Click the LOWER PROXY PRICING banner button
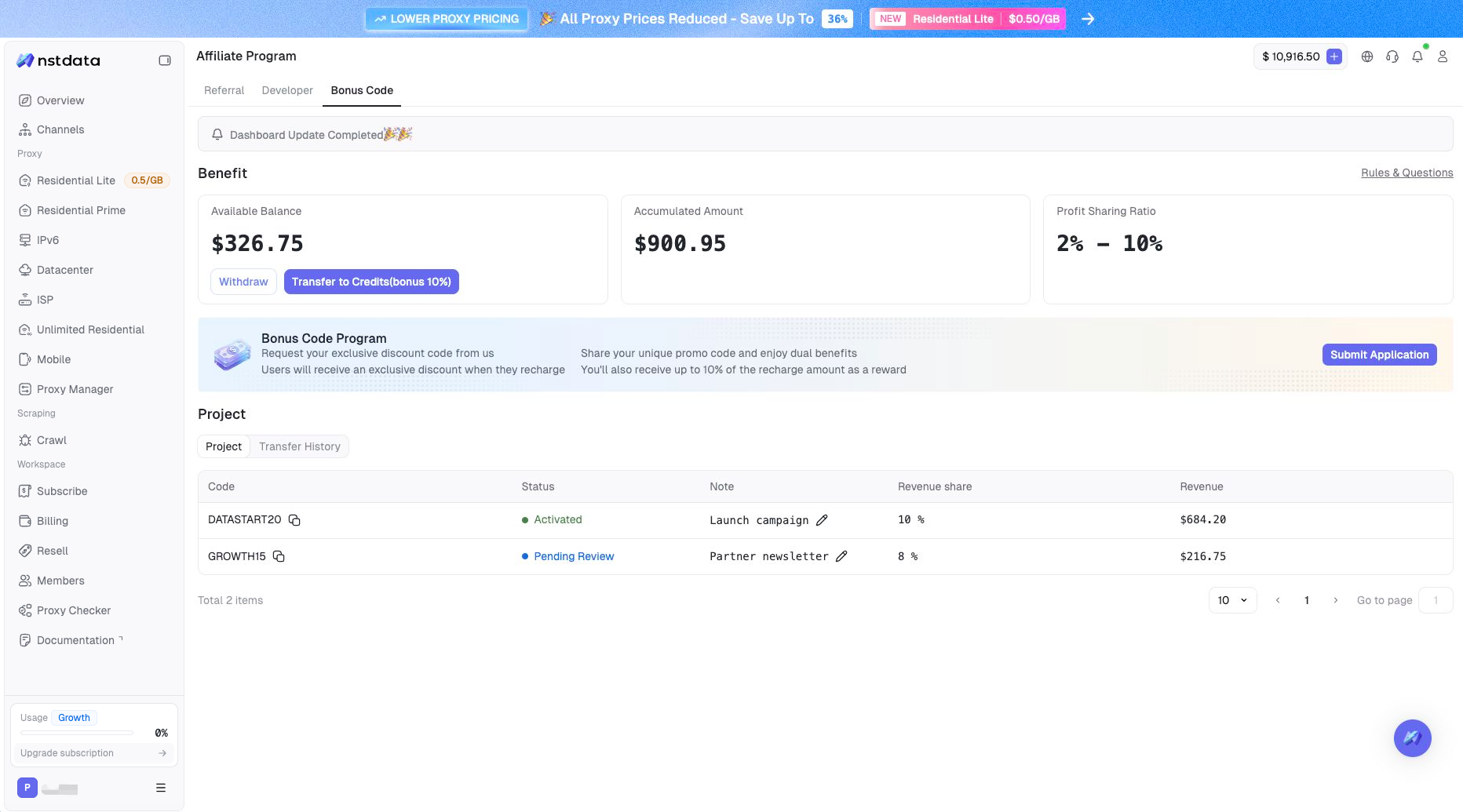 click(447, 19)
